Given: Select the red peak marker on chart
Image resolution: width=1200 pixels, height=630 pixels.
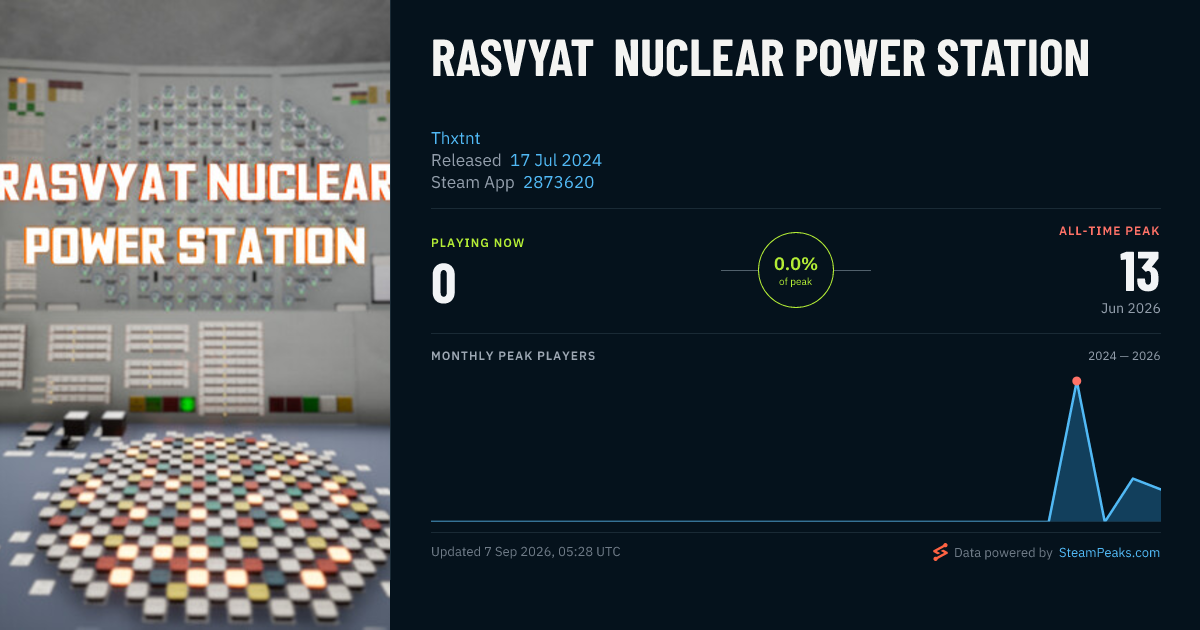Looking at the screenshot, I should pos(1077,381).
